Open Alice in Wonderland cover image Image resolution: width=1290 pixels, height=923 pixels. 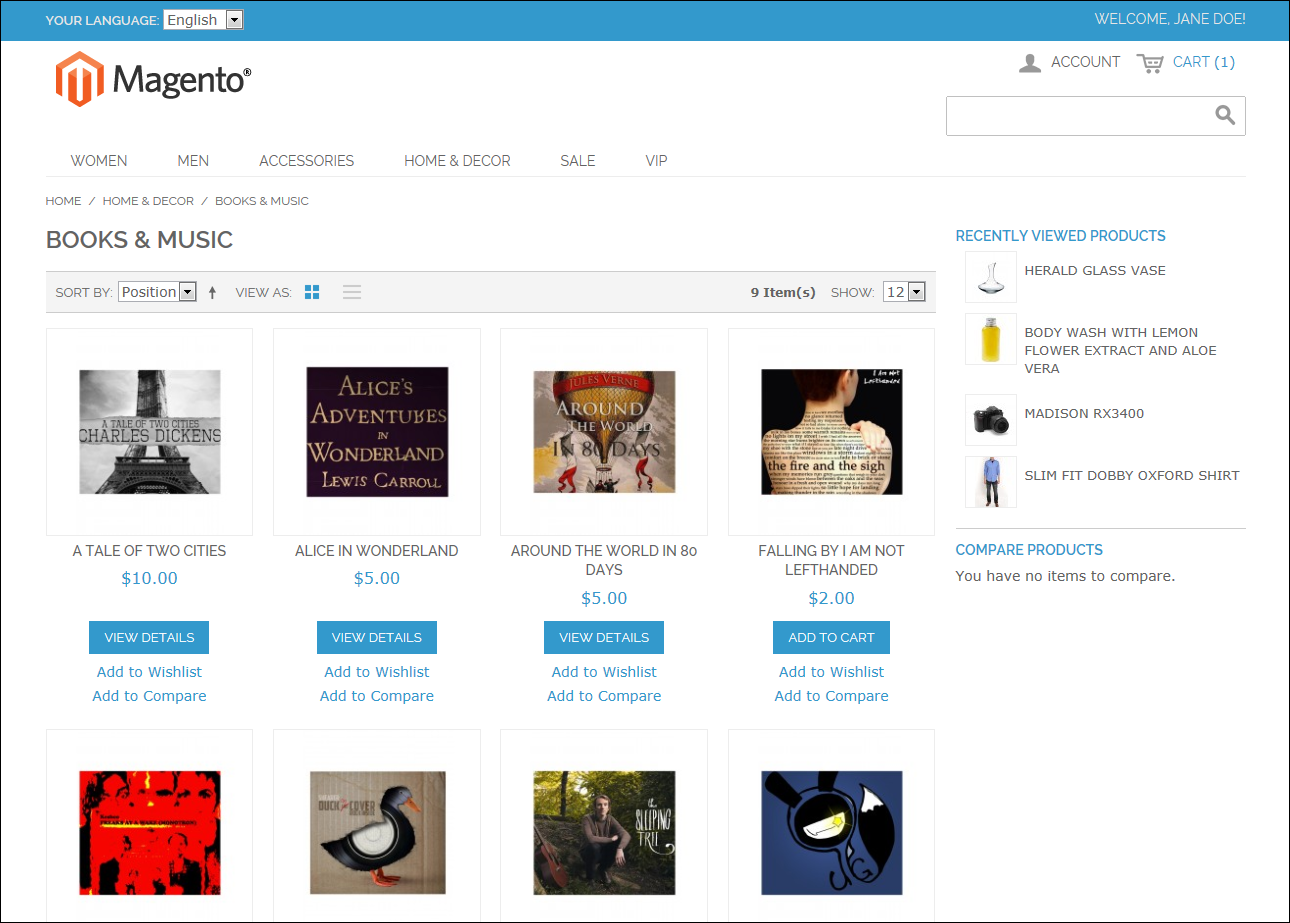pyautogui.click(x=377, y=432)
